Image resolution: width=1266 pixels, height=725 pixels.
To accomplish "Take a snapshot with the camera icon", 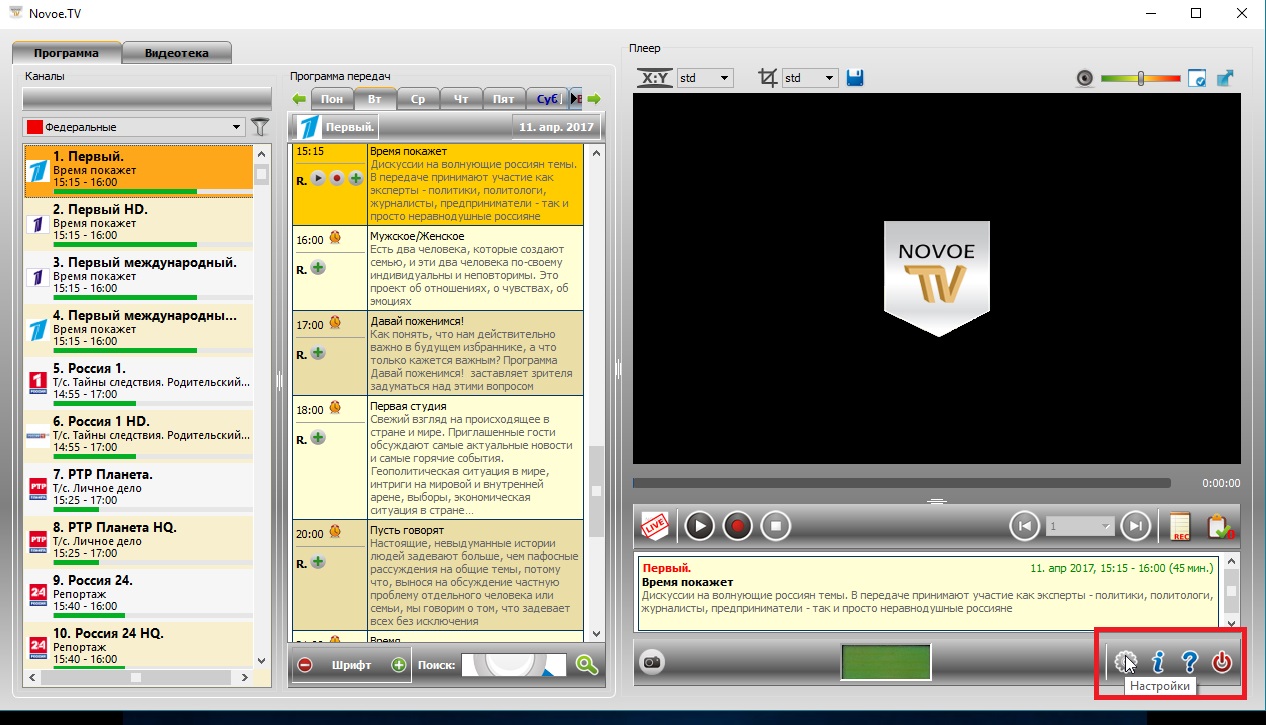I will pos(652,661).
